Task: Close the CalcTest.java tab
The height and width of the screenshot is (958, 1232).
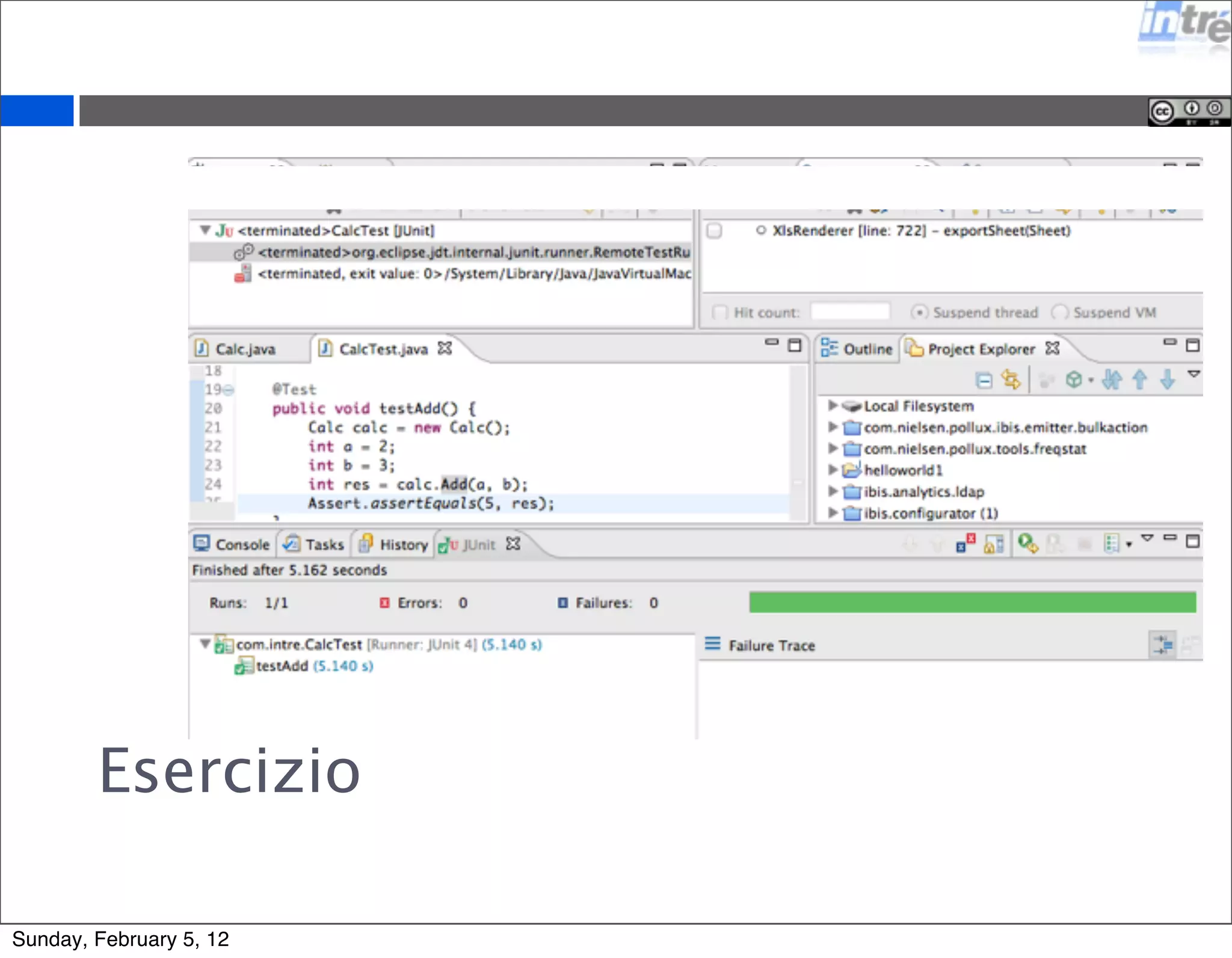Action: (x=445, y=348)
